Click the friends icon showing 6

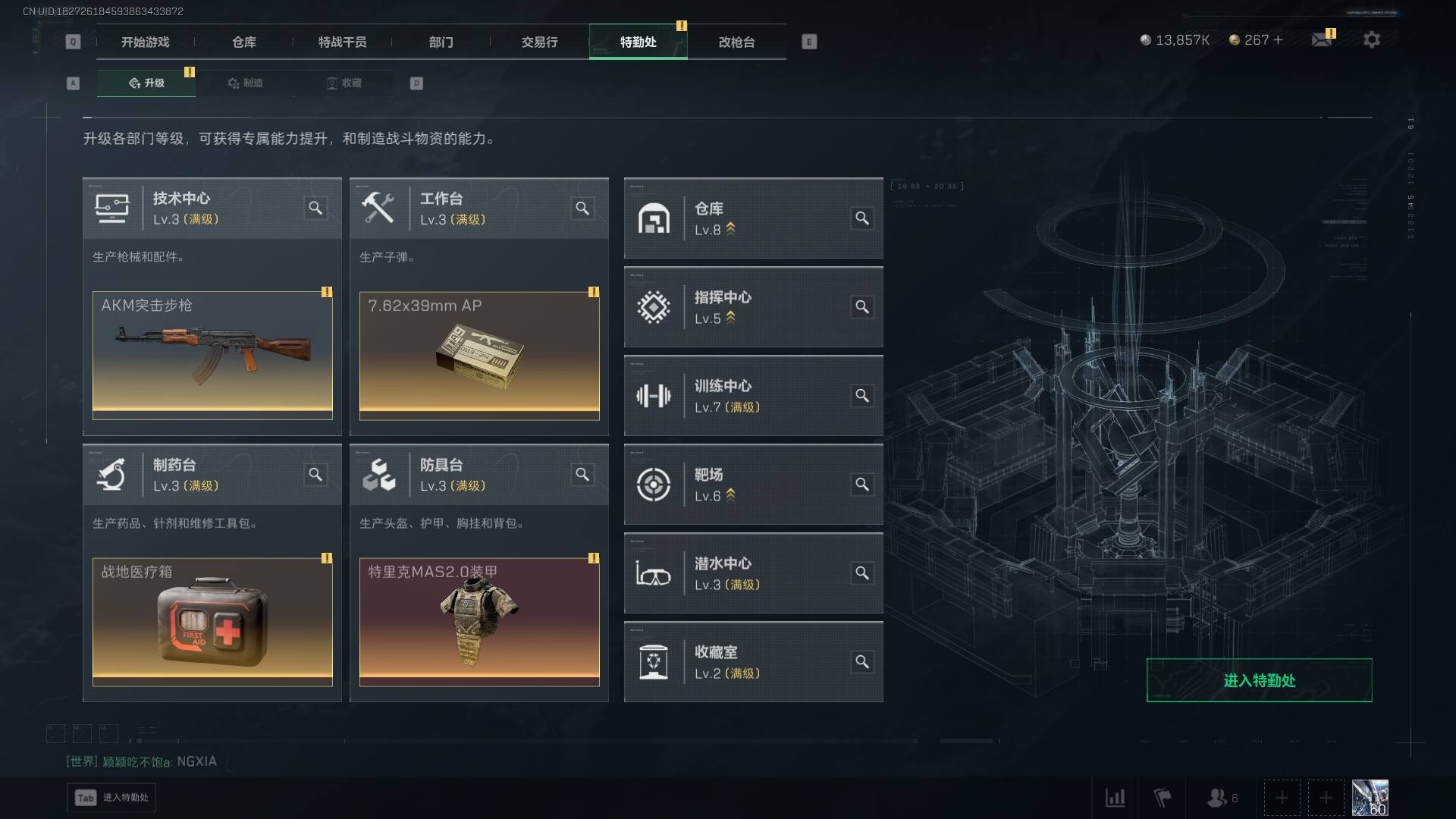point(1222,798)
